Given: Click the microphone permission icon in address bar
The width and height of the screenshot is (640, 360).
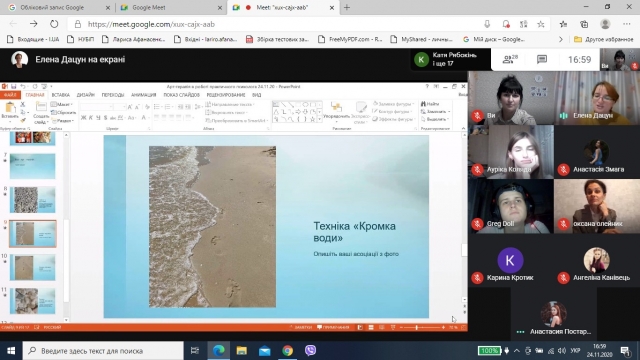Looking at the screenshot, I should pos(487,24).
